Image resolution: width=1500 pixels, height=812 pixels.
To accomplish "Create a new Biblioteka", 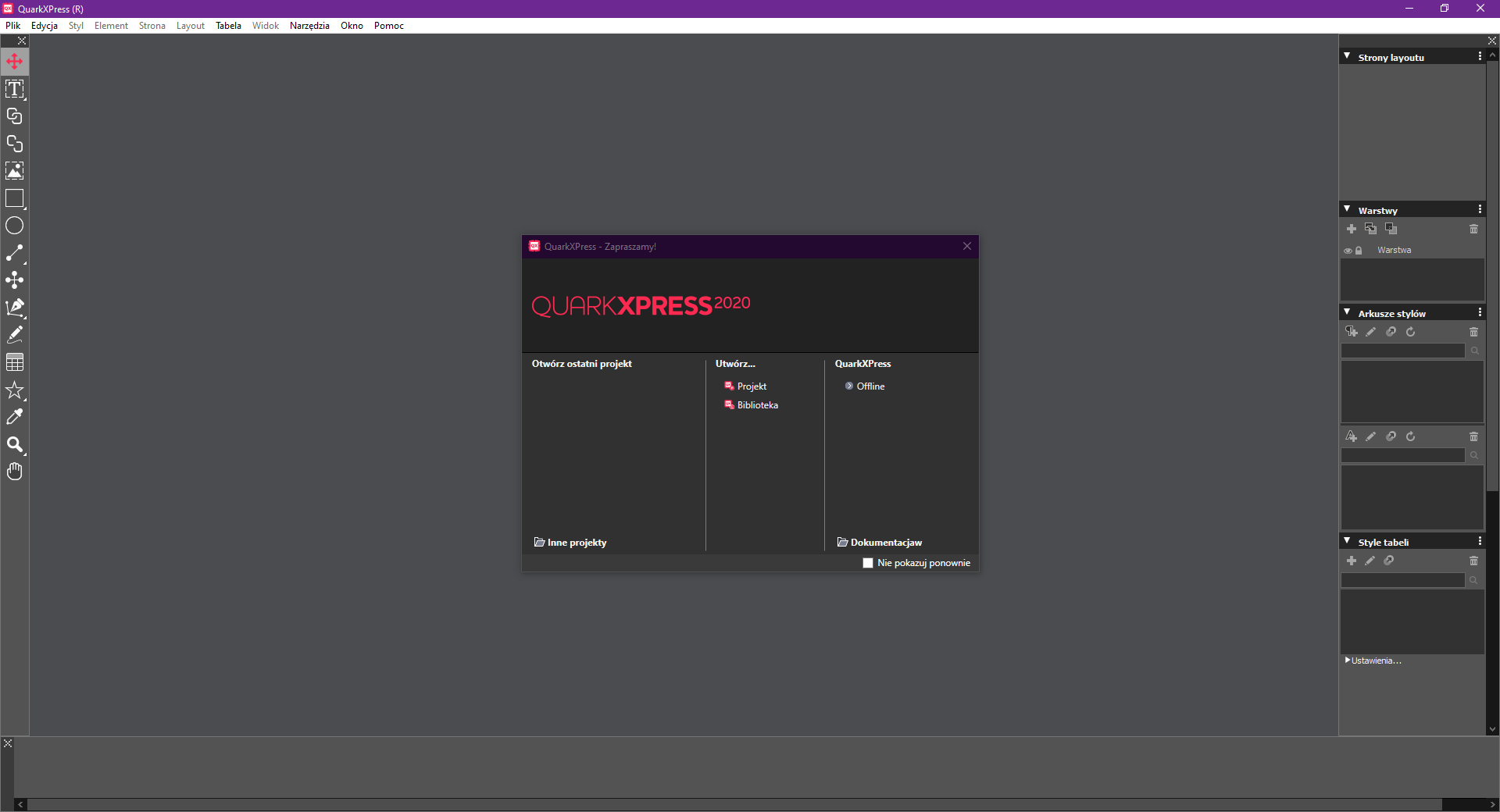I will point(751,405).
